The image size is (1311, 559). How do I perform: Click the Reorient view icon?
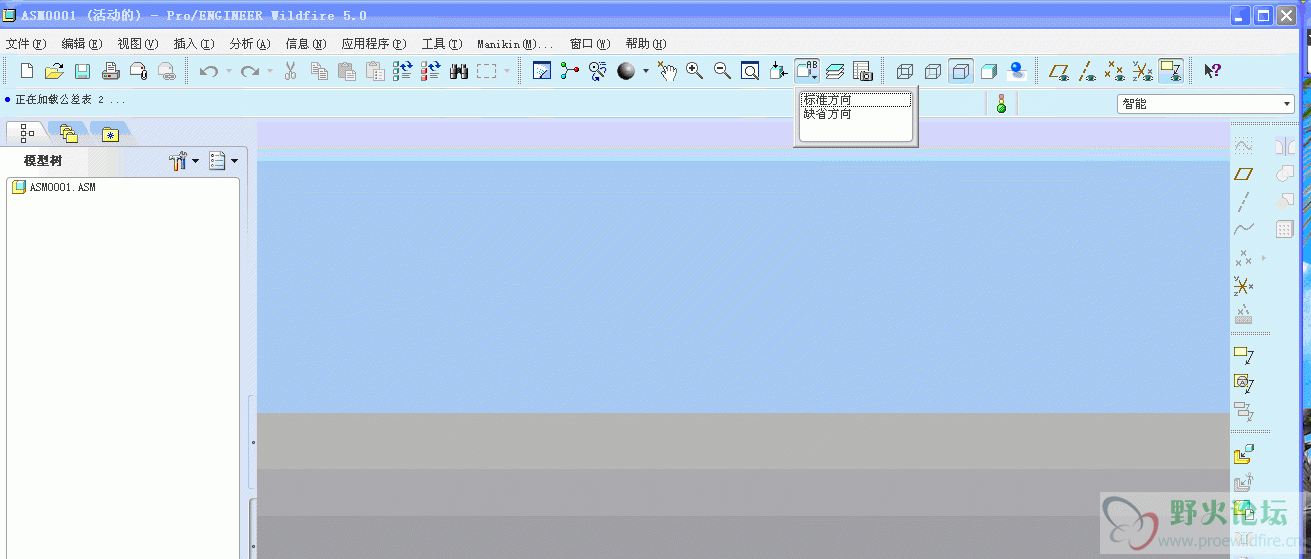click(778, 71)
